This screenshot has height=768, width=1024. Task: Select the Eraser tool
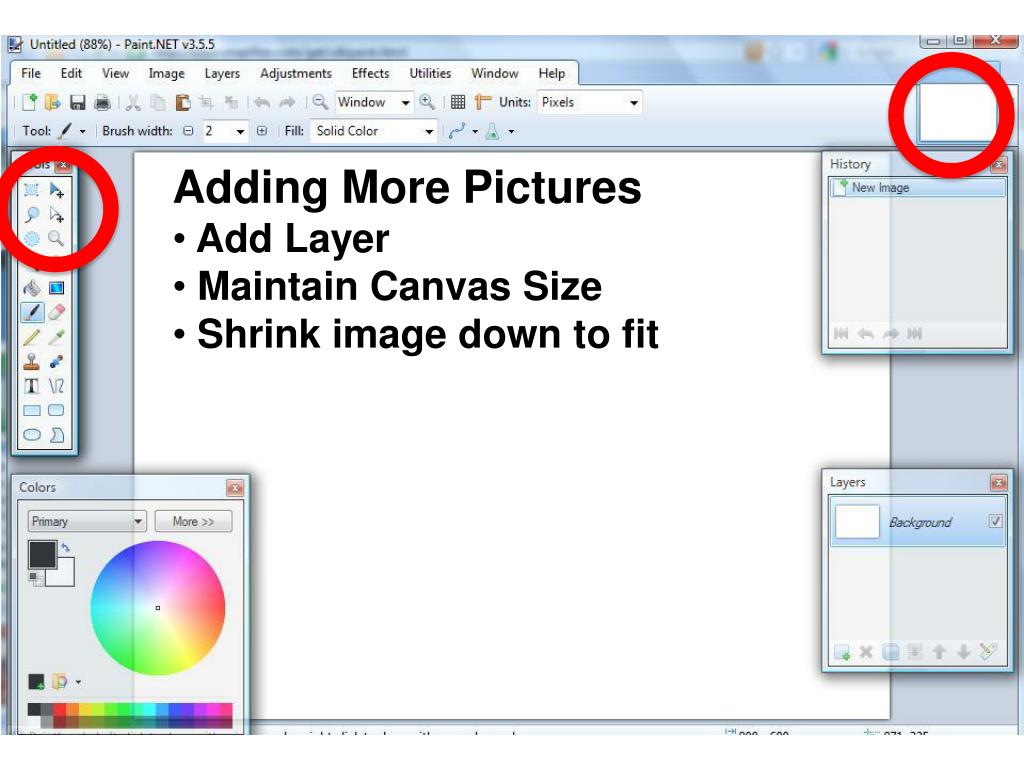coord(57,312)
